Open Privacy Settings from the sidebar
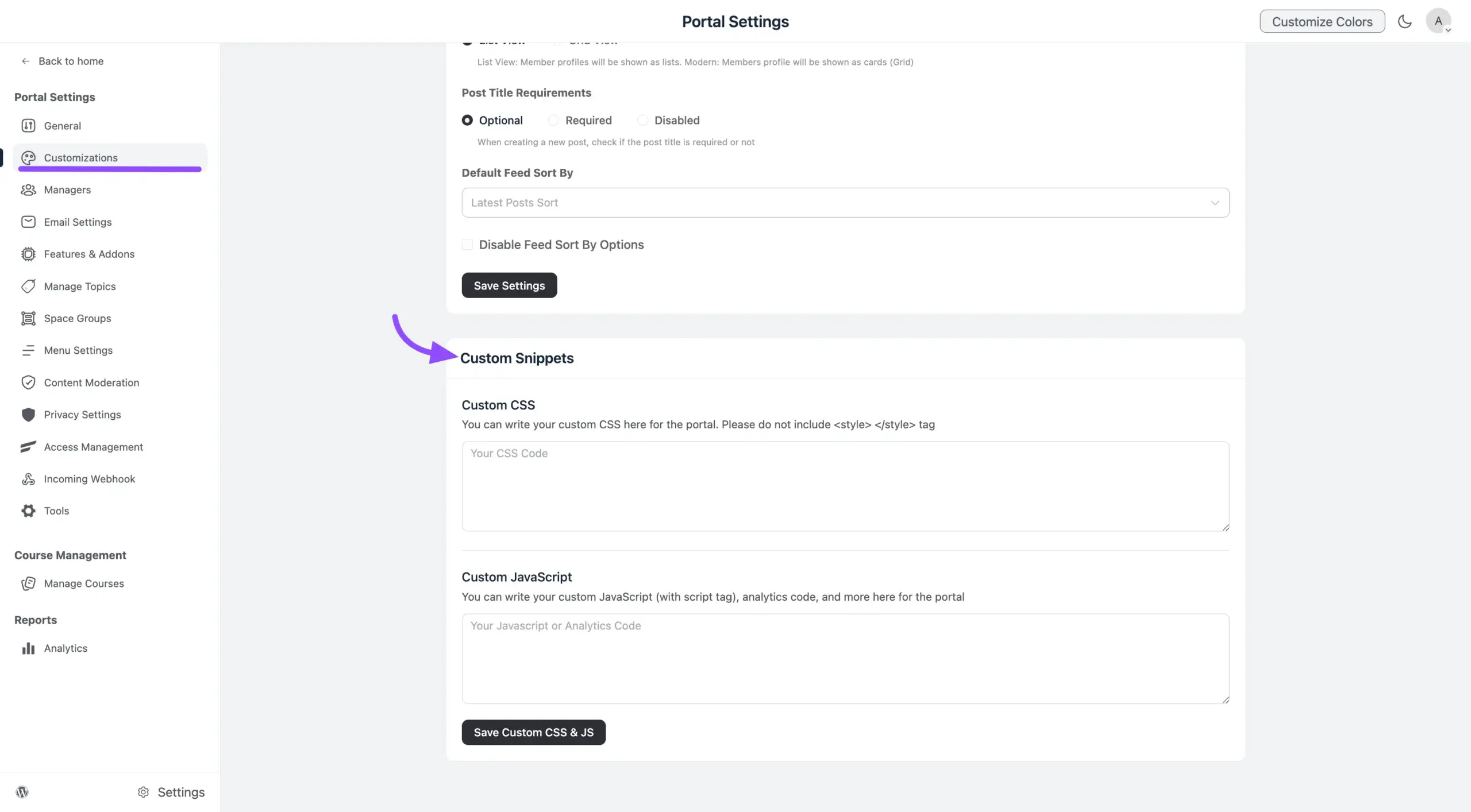 pos(29,414)
